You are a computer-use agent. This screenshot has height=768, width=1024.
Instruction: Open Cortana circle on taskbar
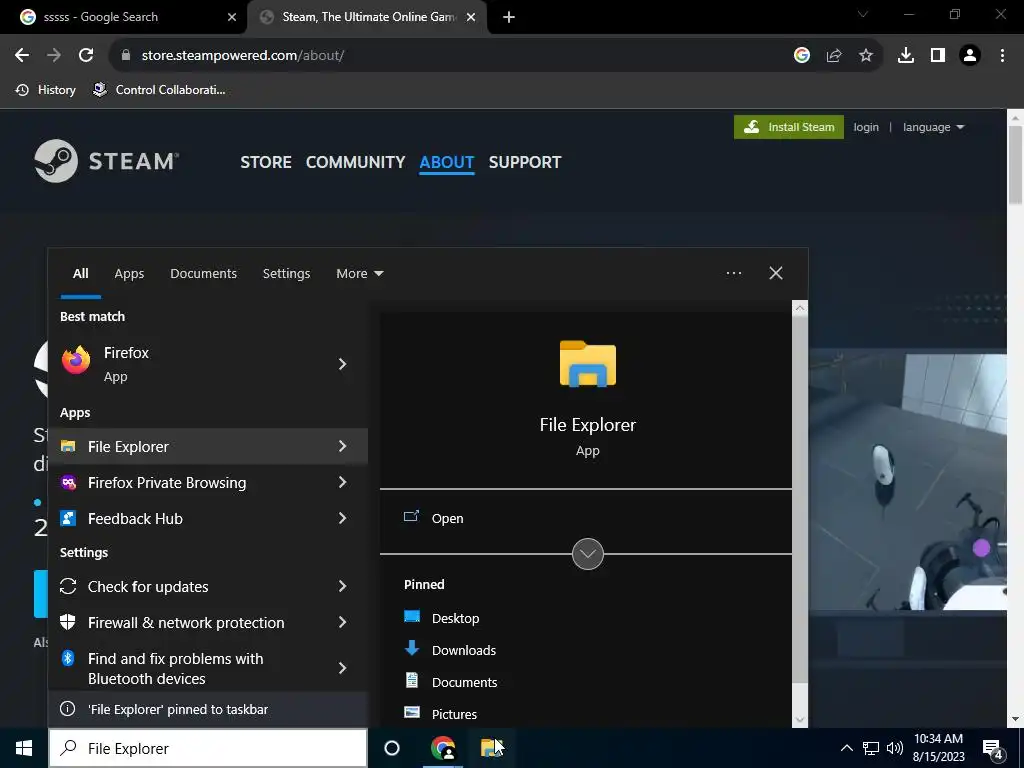pyautogui.click(x=392, y=748)
